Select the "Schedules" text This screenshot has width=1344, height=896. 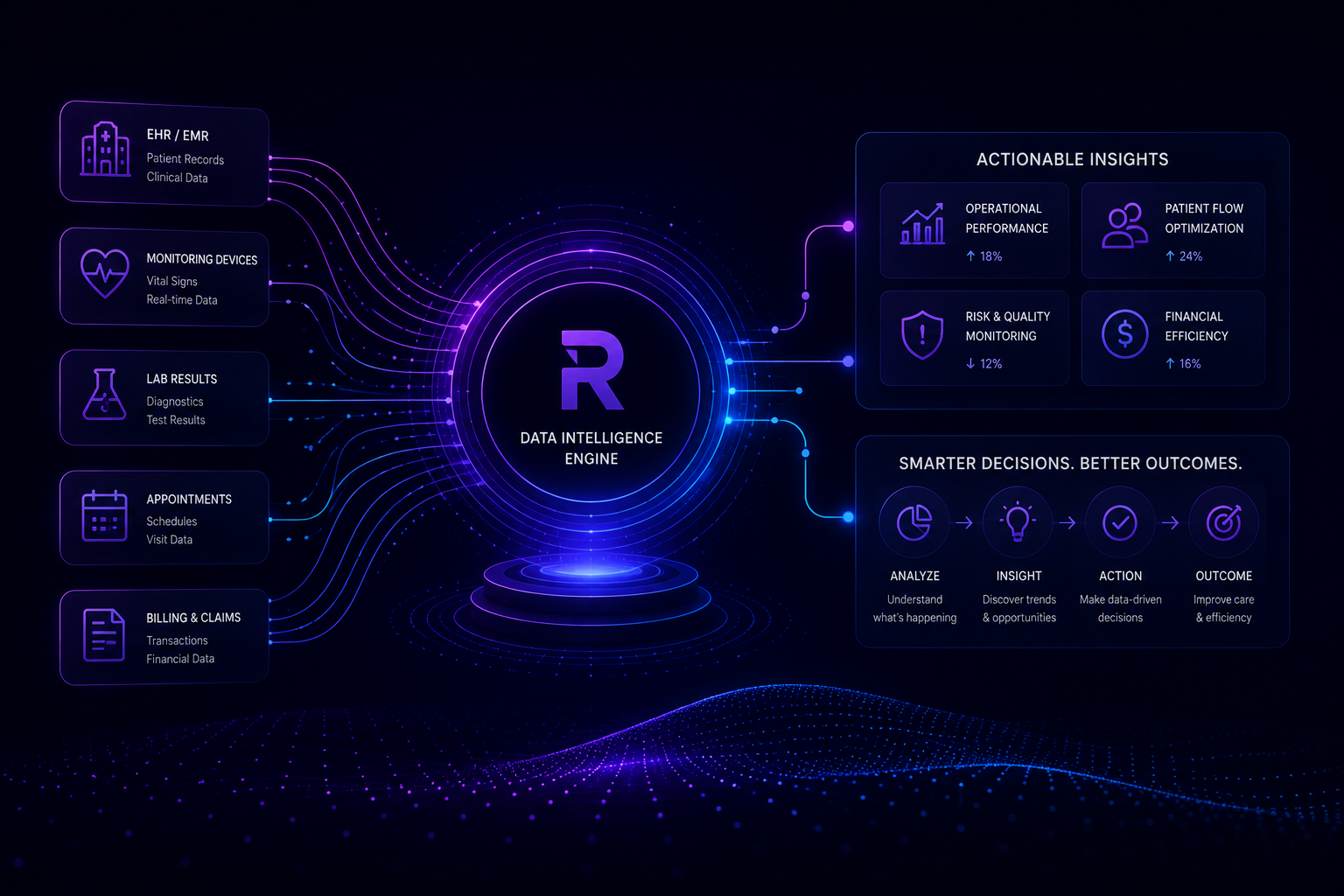click(171, 521)
